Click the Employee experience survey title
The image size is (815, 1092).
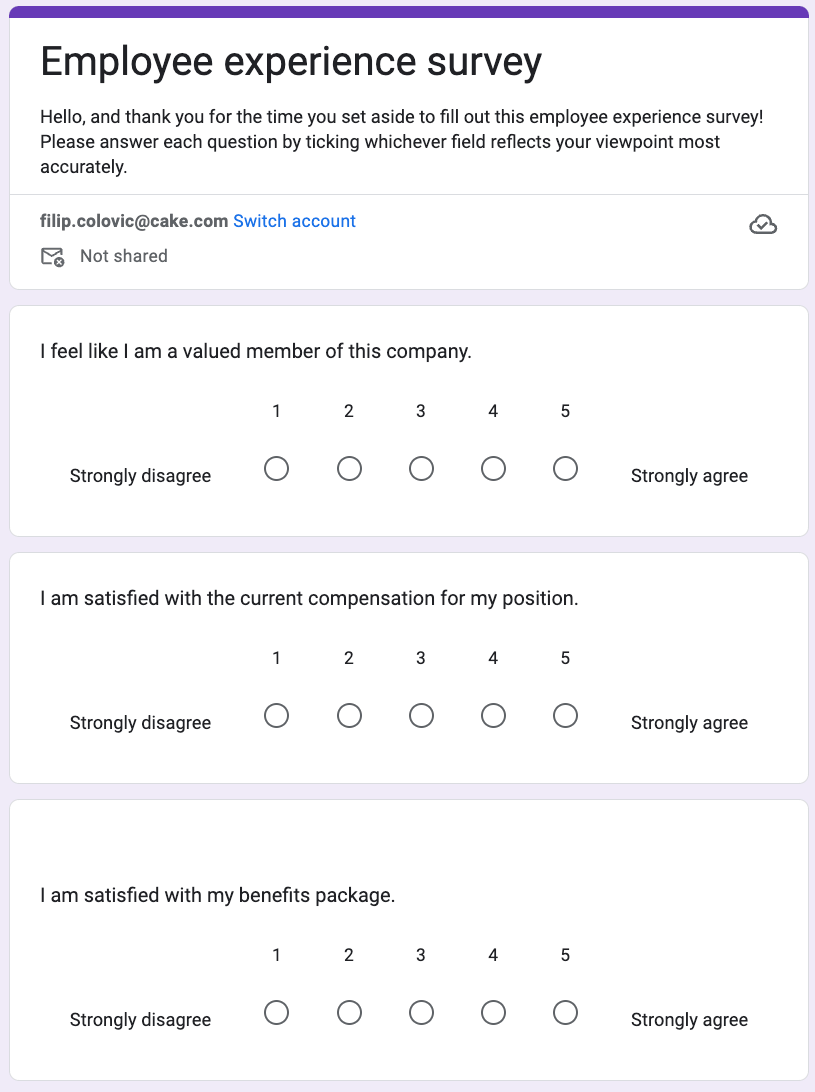pos(290,62)
